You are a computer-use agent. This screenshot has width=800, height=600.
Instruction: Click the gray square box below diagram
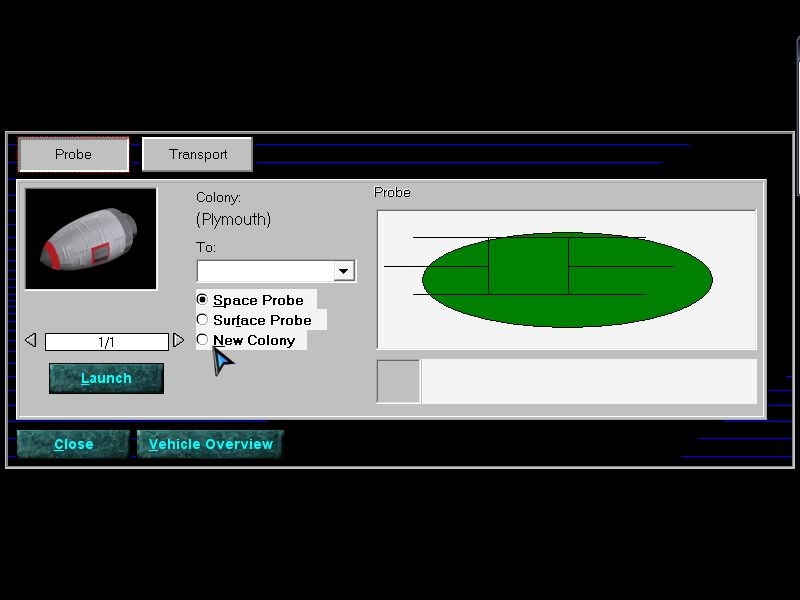point(398,381)
